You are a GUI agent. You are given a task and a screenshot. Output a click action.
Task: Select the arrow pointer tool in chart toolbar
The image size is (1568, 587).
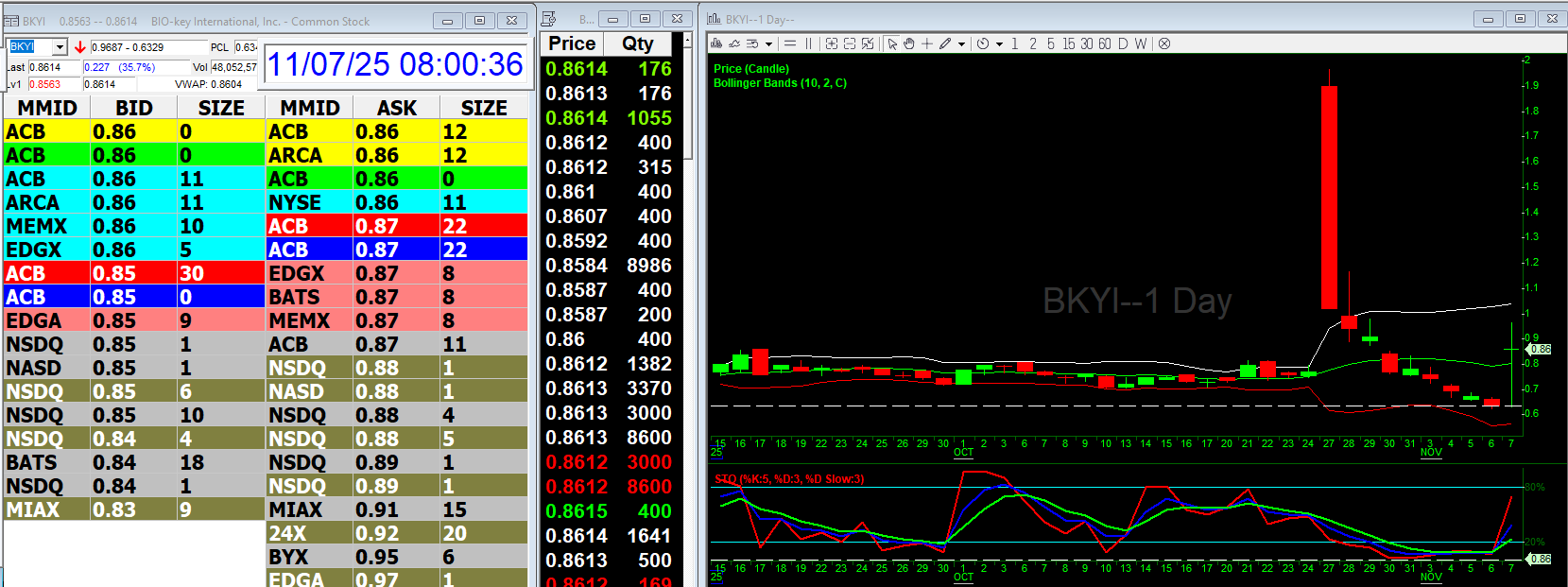(x=891, y=43)
